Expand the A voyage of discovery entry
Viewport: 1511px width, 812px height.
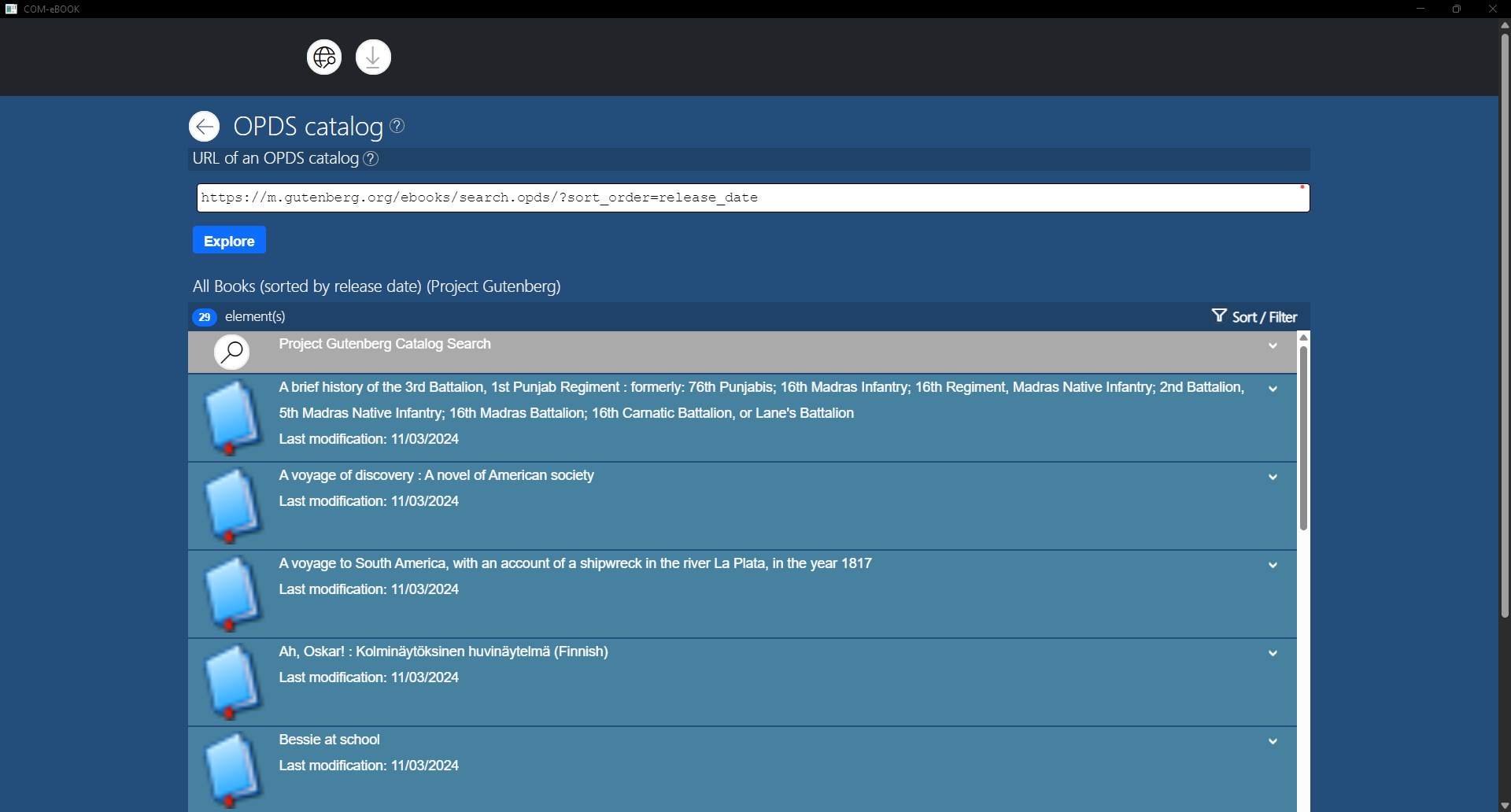click(1273, 477)
